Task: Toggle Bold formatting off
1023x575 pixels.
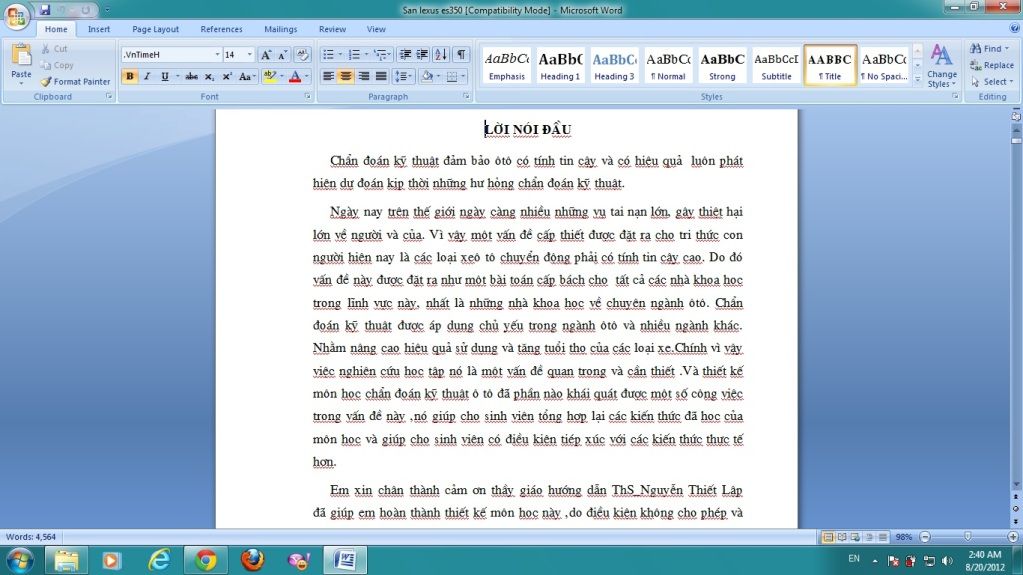Action: 129,76
